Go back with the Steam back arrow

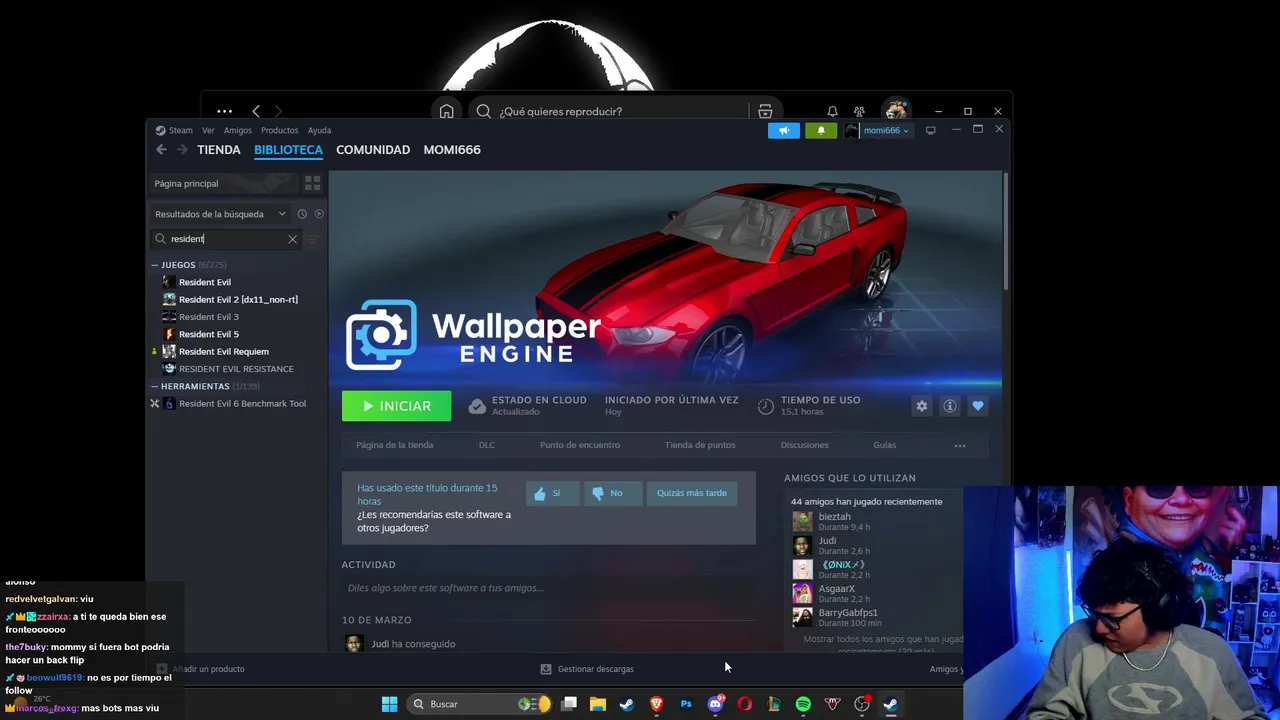coord(161,149)
